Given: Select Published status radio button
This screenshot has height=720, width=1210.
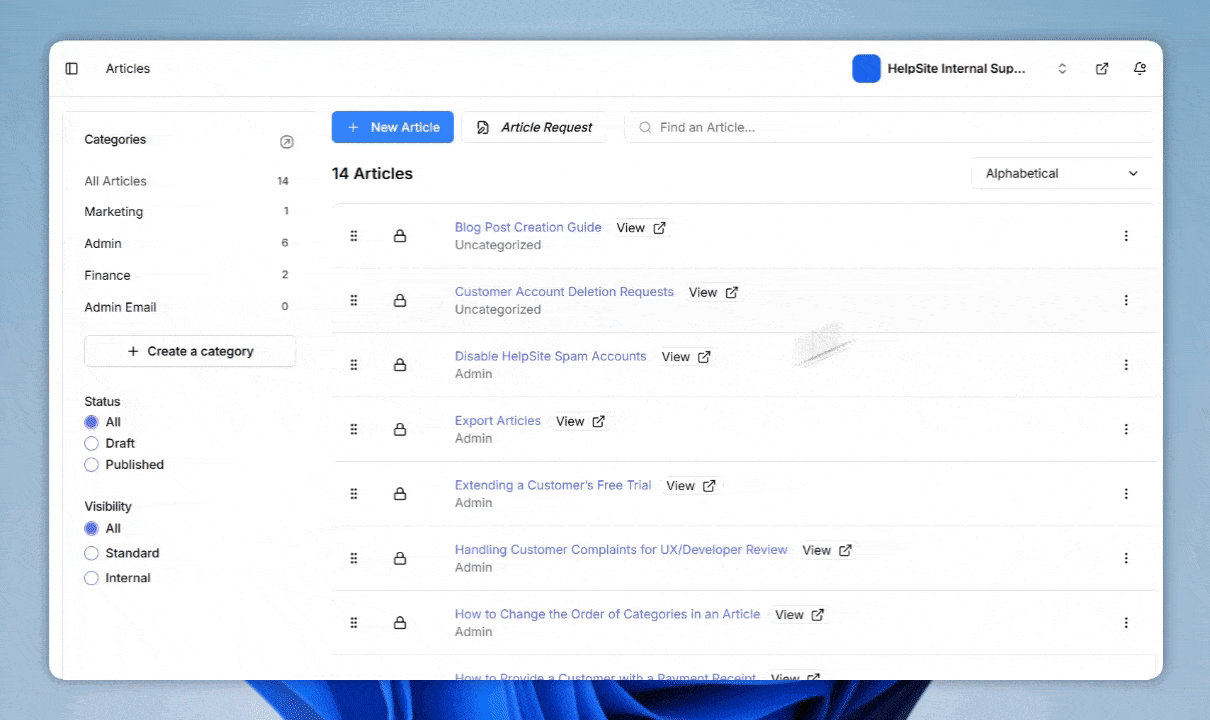Looking at the screenshot, I should pos(92,465).
